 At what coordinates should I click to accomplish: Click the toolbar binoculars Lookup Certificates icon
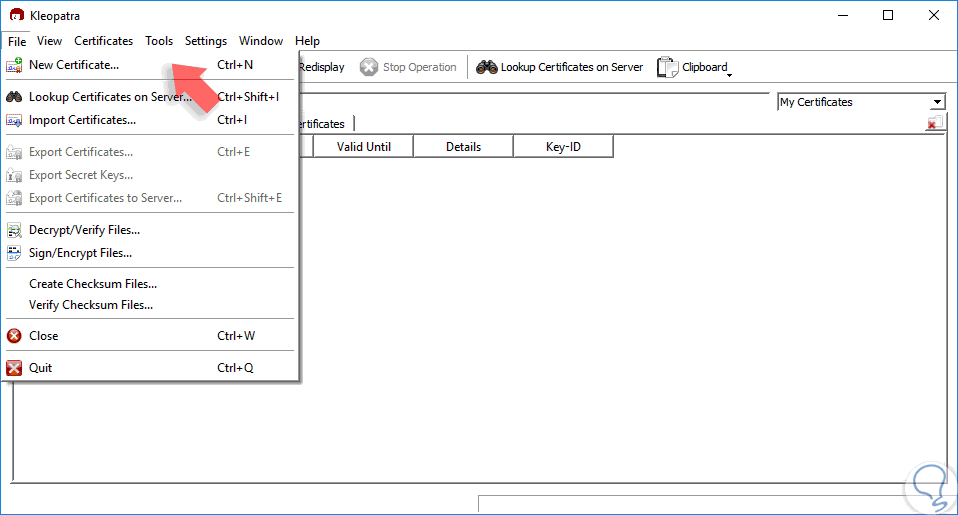[x=487, y=67]
